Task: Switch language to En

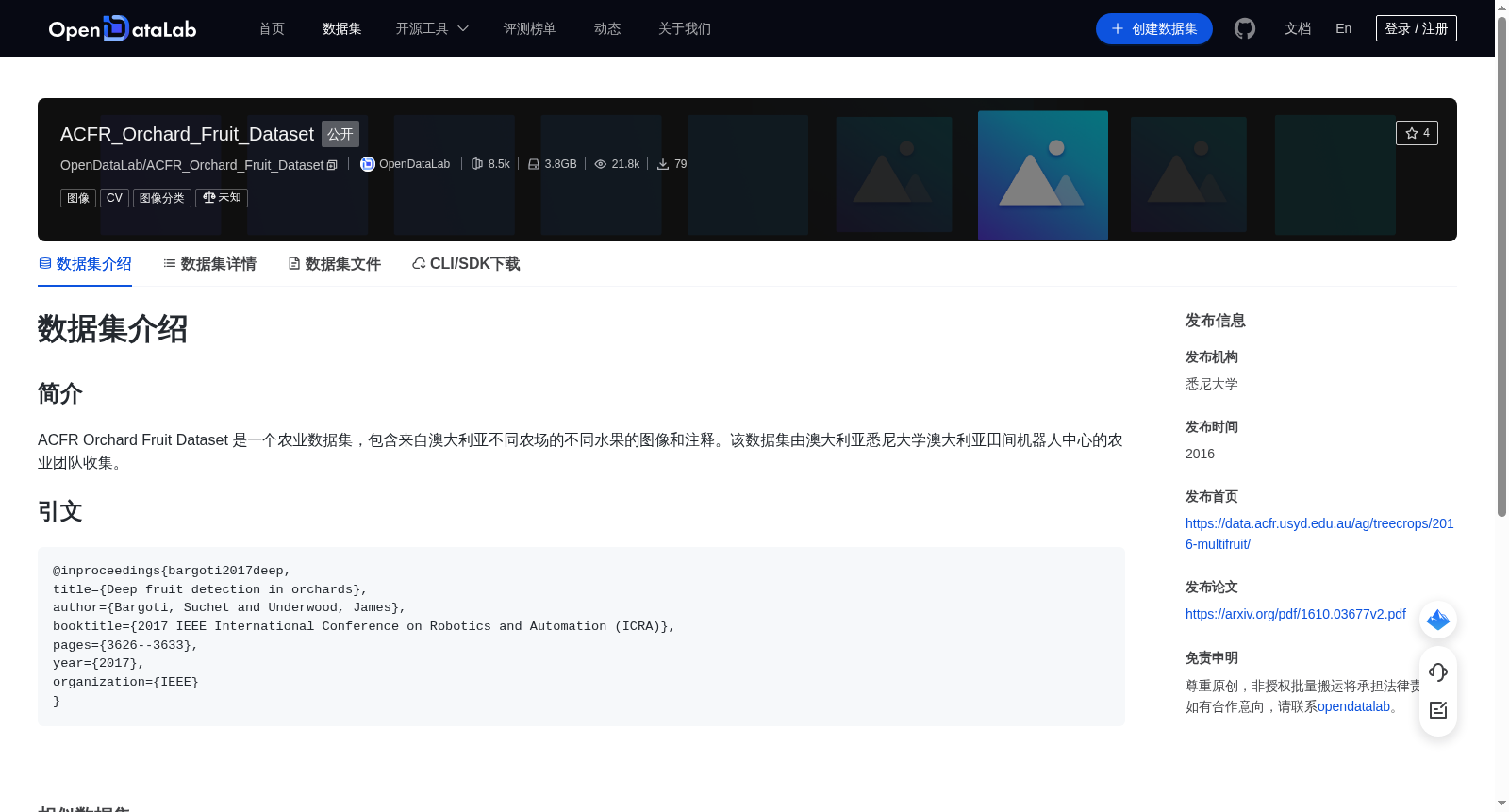Action: click(x=1344, y=29)
